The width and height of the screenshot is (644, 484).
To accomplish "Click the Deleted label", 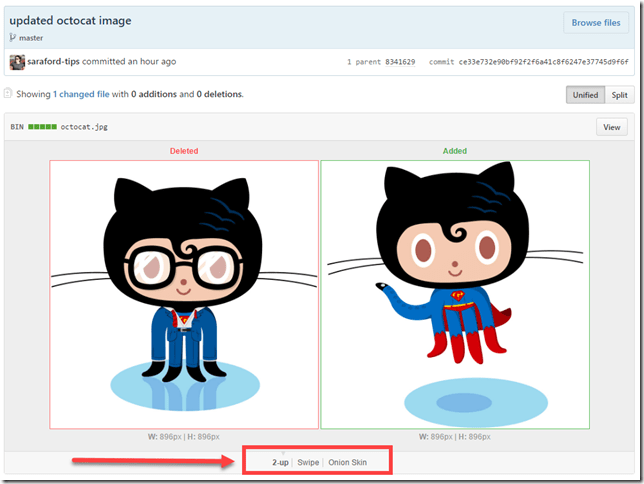I will 184,151.
